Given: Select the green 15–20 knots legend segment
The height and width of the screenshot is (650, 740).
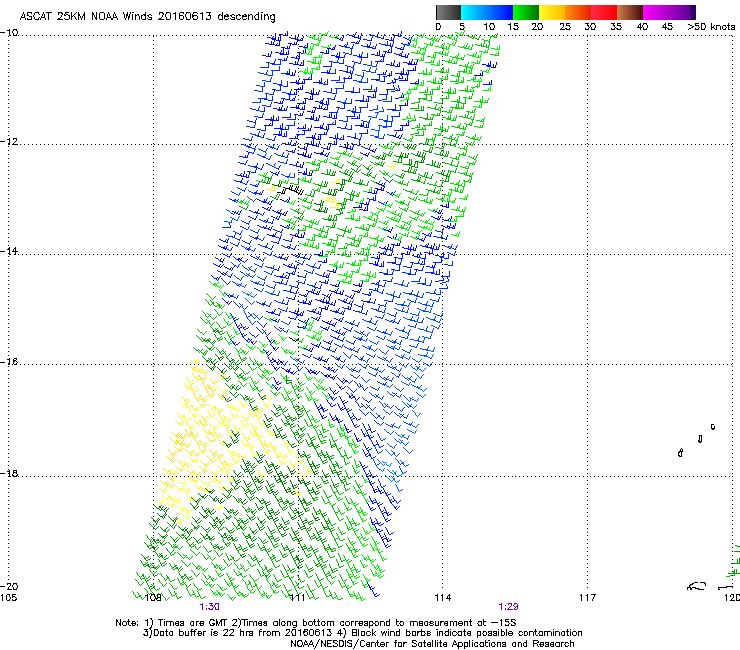Looking at the screenshot, I should 526,12.
